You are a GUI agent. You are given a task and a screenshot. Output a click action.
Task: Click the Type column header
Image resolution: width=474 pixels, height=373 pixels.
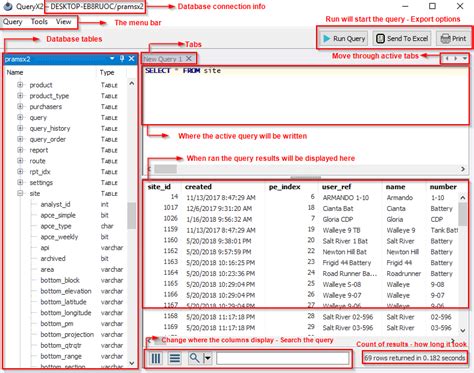tap(107, 72)
